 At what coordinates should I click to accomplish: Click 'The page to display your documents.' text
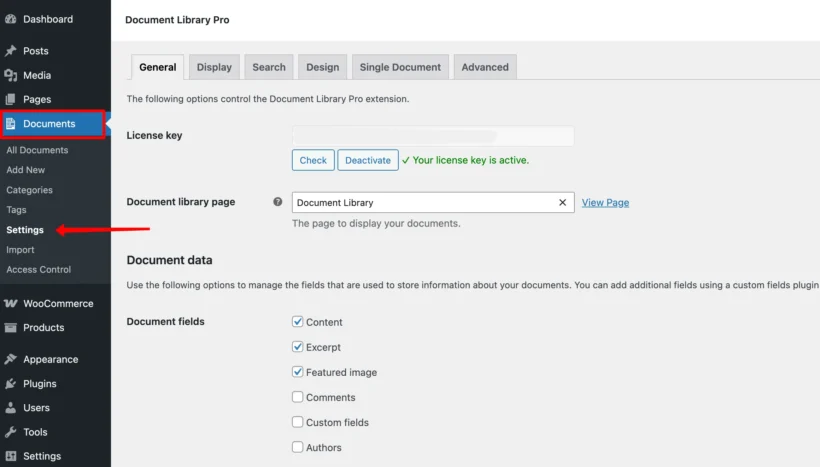click(x=376, y=223)
